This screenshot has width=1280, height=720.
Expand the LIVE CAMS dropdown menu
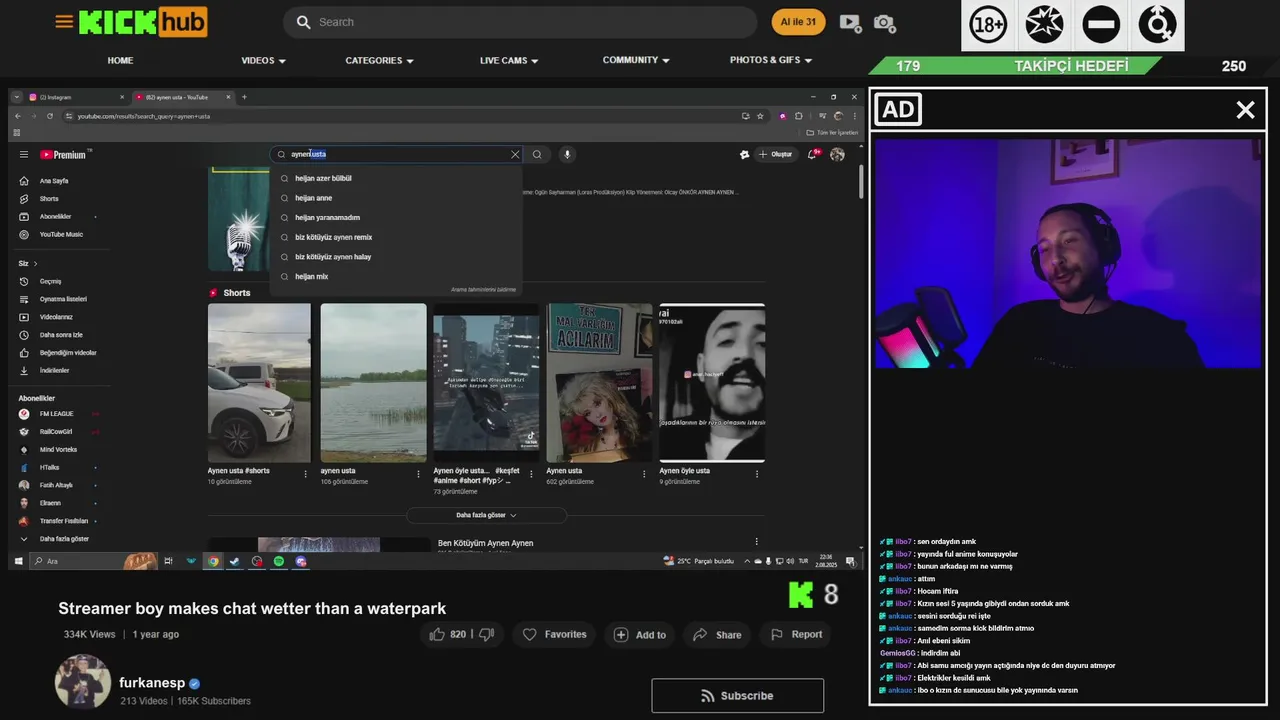pos(509,60)
